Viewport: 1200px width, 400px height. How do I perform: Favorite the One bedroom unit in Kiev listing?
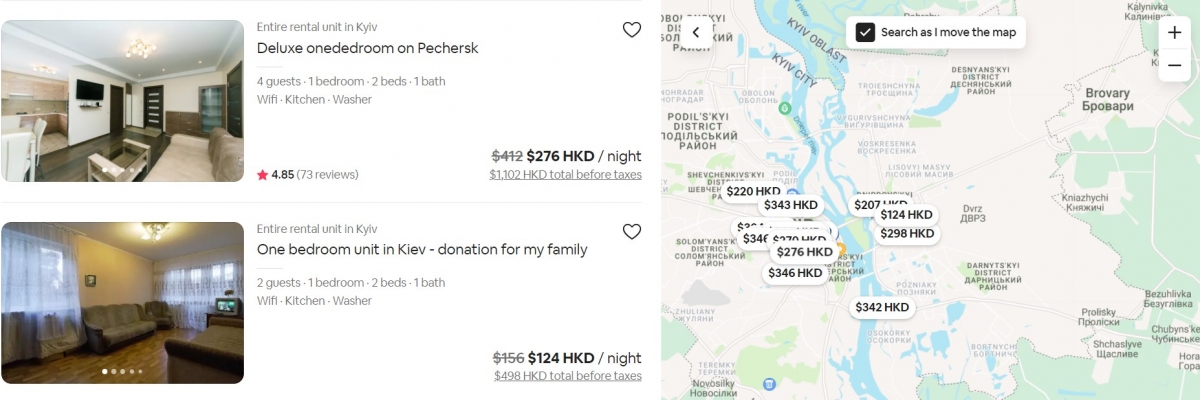[x=632, y=232]
